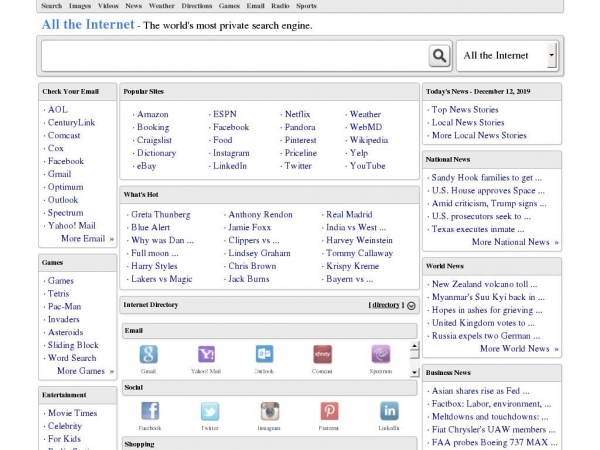
Task: Open the Movie Times entertainment link
Action: 73,413
